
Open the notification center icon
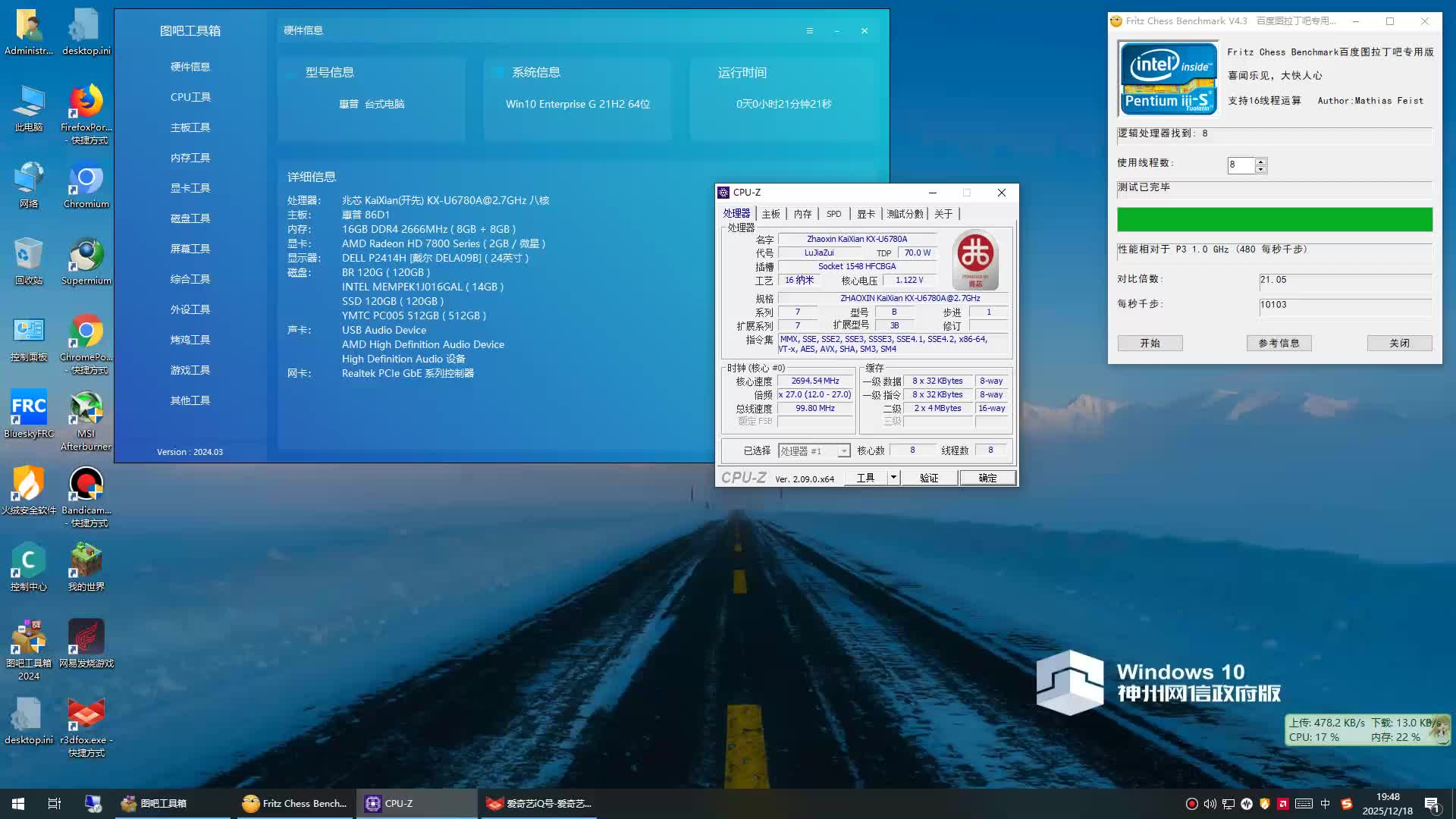point(1432,804)
